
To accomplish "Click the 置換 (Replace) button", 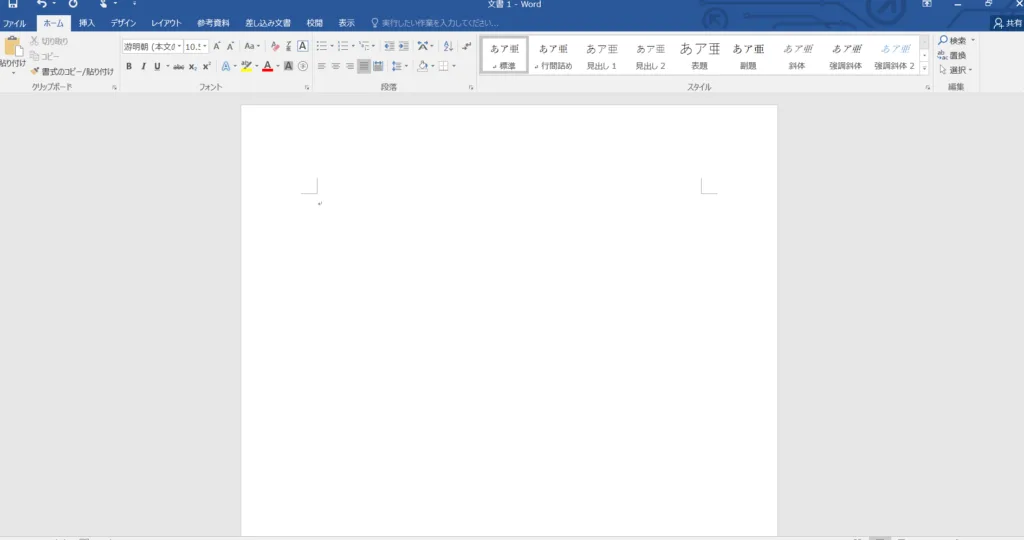I will point(956,55).
